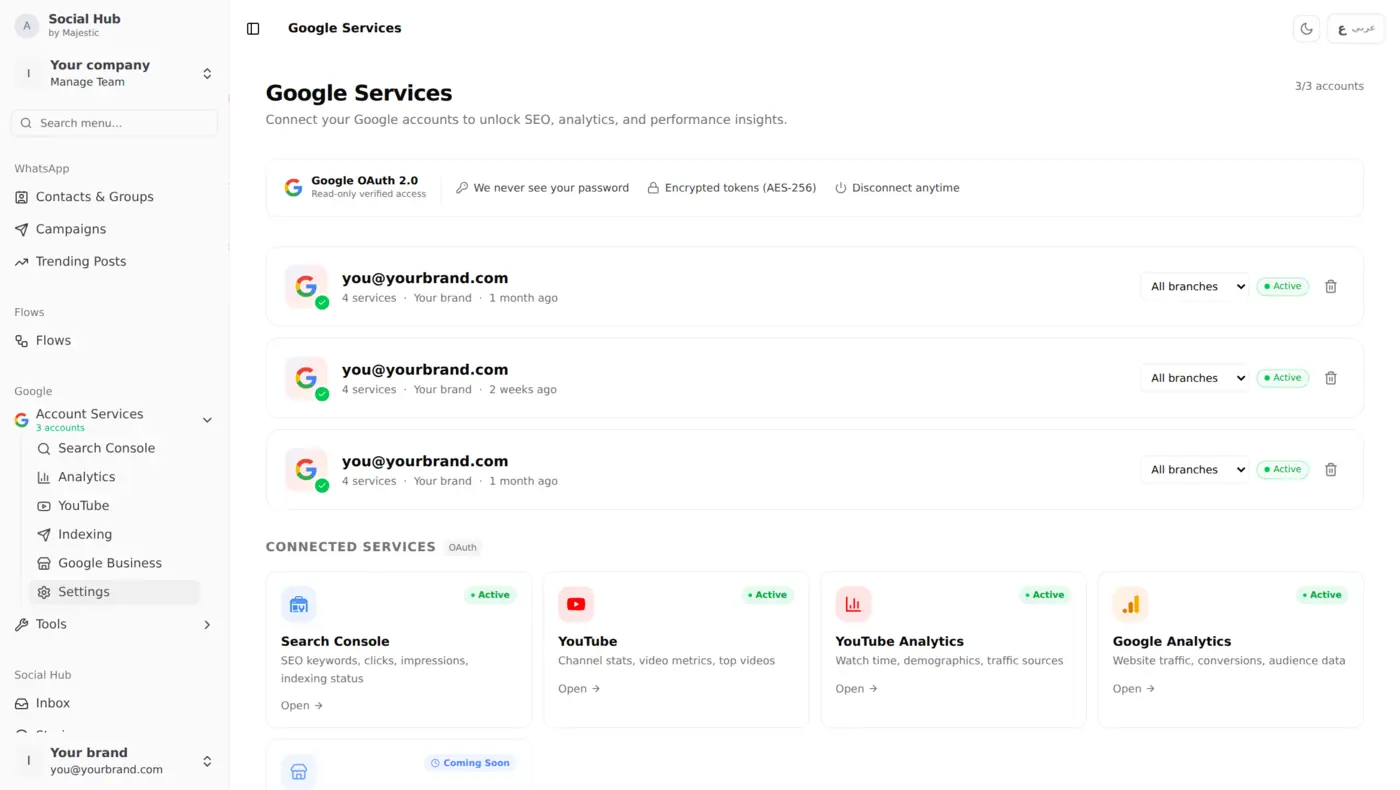This screenshot has height=790, width=1400.
Task: Click 'We never see your password' text
Action: [551, 188]
